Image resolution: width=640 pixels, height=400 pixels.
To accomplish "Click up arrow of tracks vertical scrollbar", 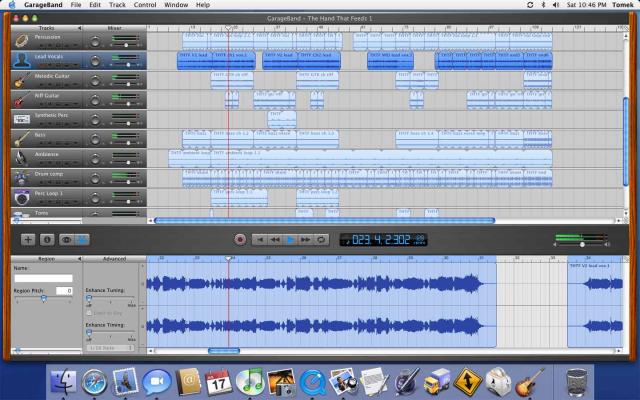I will point(626,37).
